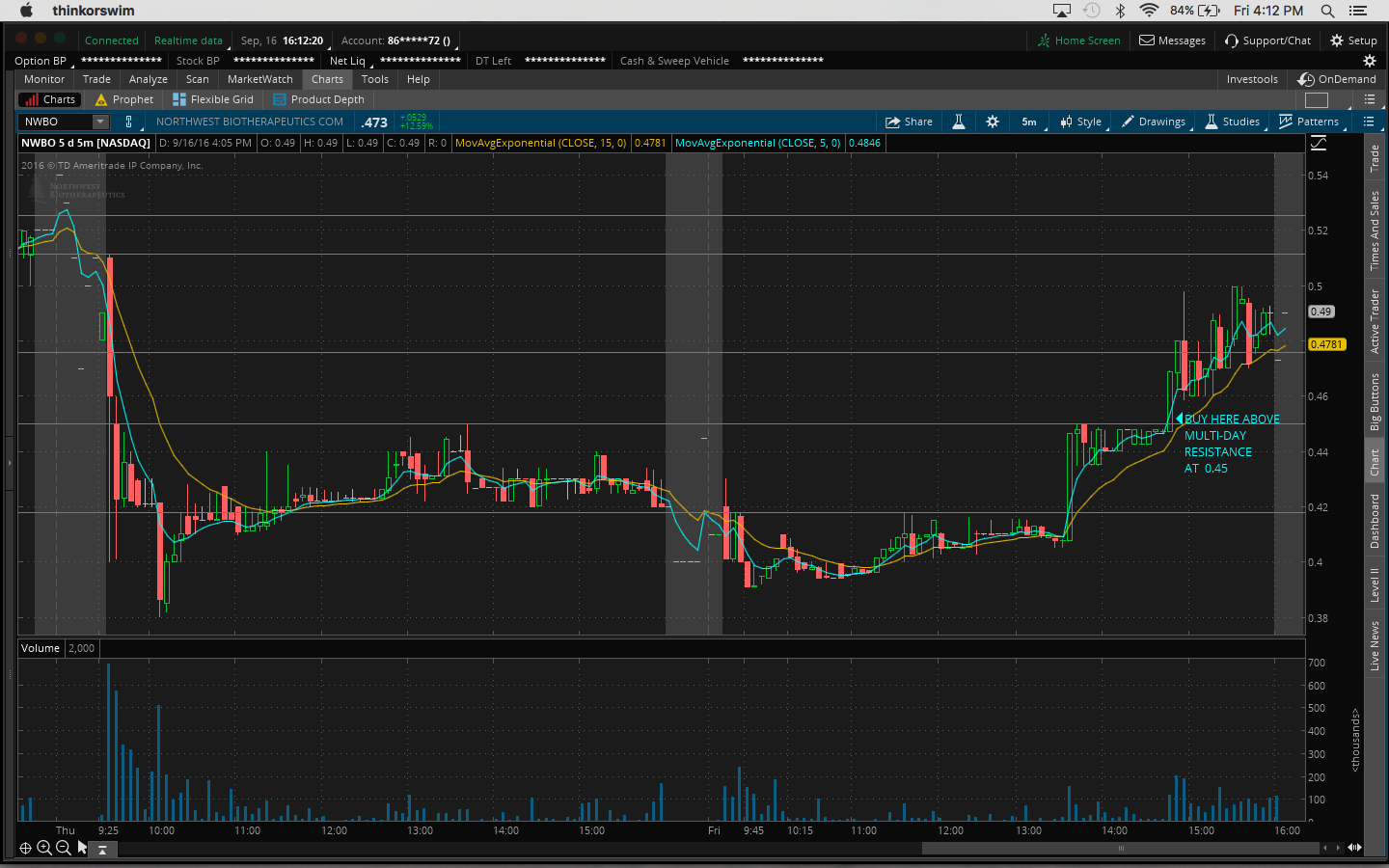Open the Help tab
The width and height of the screenshot is (1389, 868).
tap(419, 79)
